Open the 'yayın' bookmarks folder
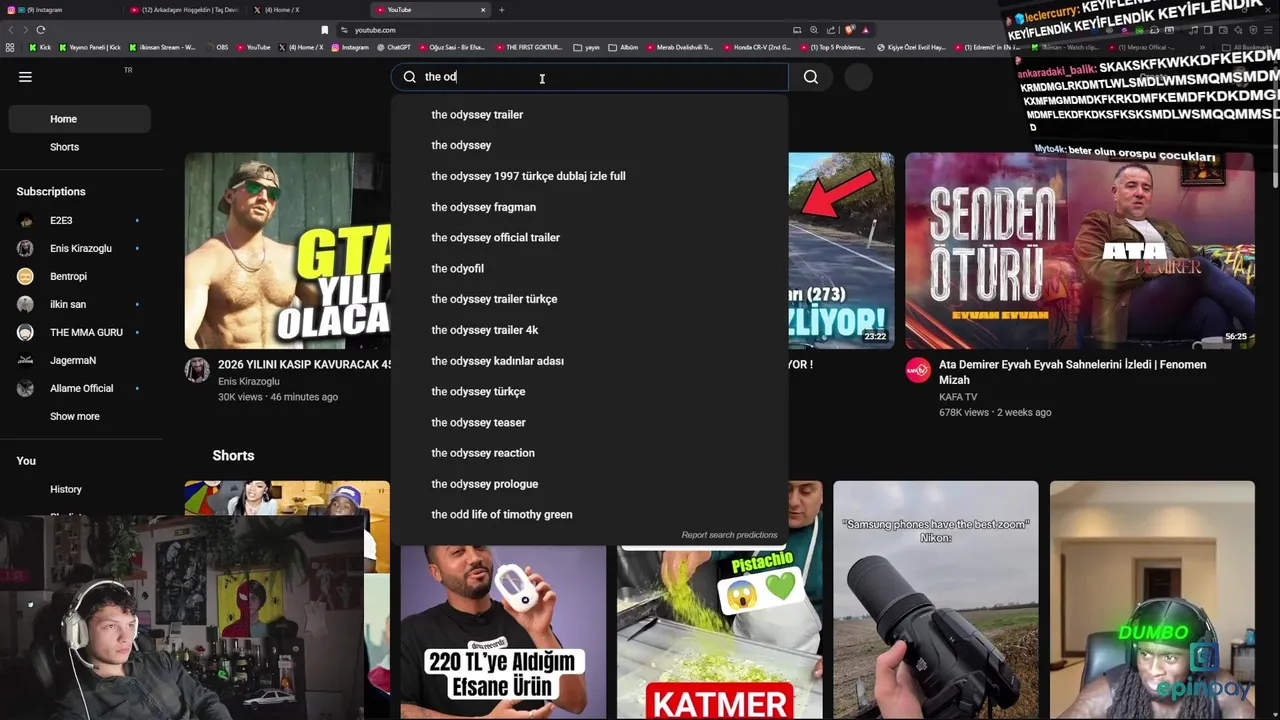The image size is (1280, 720). [x=587, y=47]
